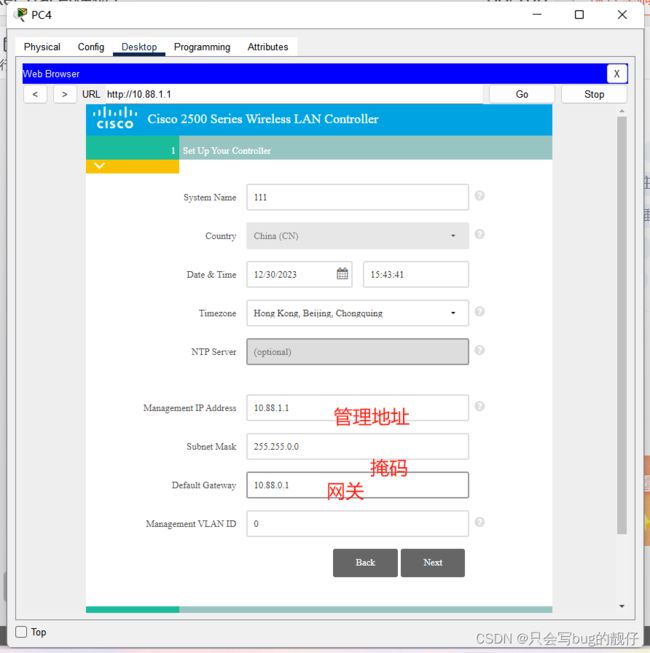Screen dimensions: 650x653
Task: Switch to the Physical tab
Action: coord(42,47)
